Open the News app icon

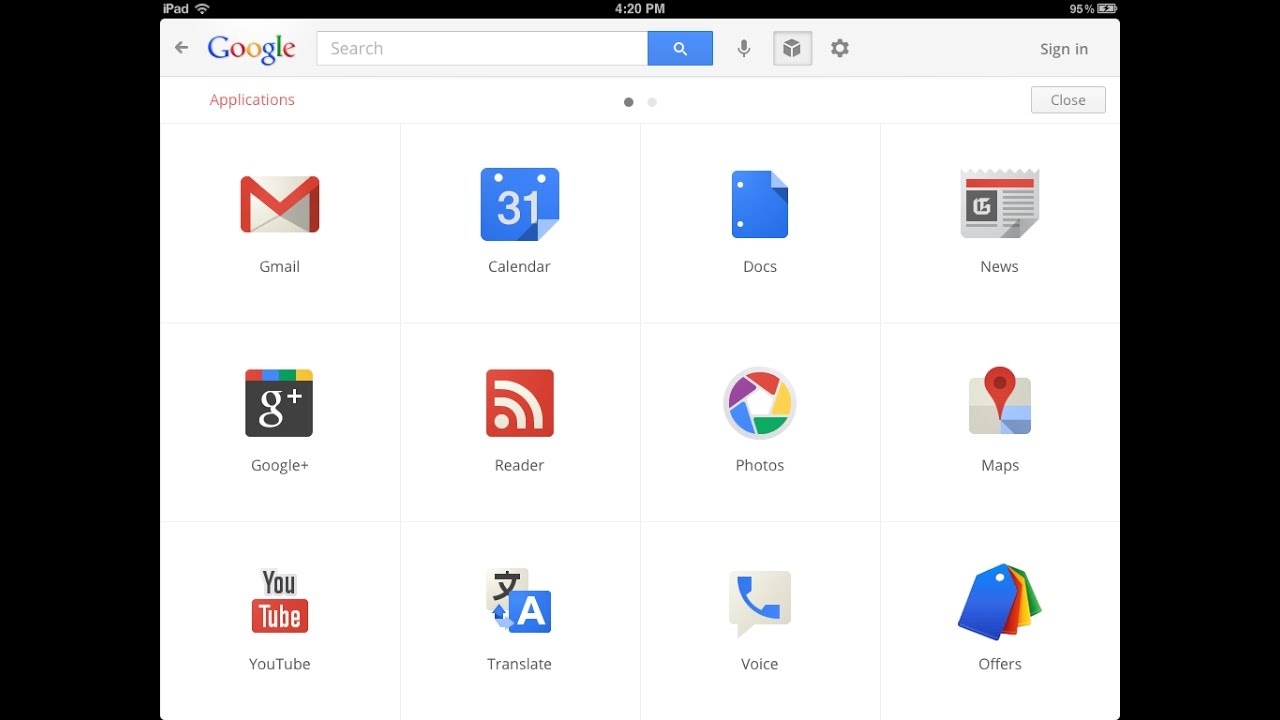1000,203
